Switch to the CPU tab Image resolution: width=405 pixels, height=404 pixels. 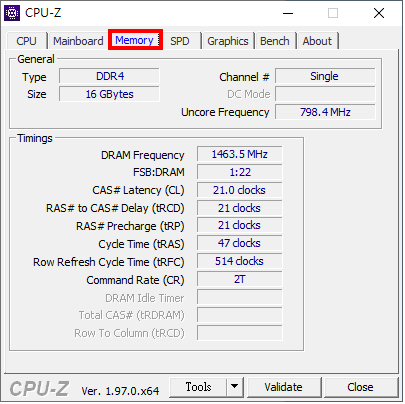(26, 41)
